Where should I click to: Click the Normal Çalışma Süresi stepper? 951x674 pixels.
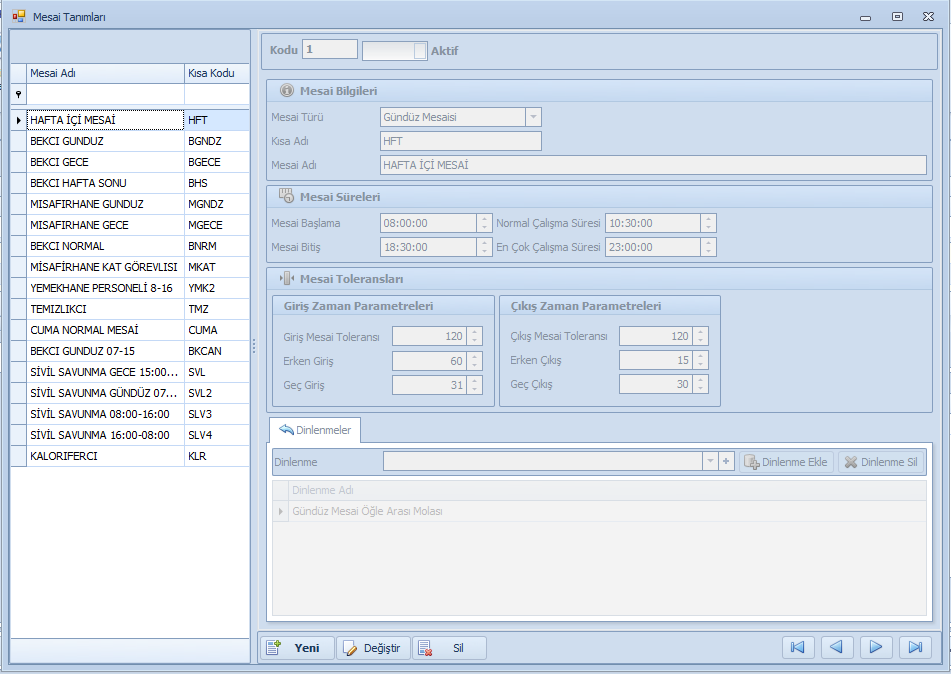[708, 223]
